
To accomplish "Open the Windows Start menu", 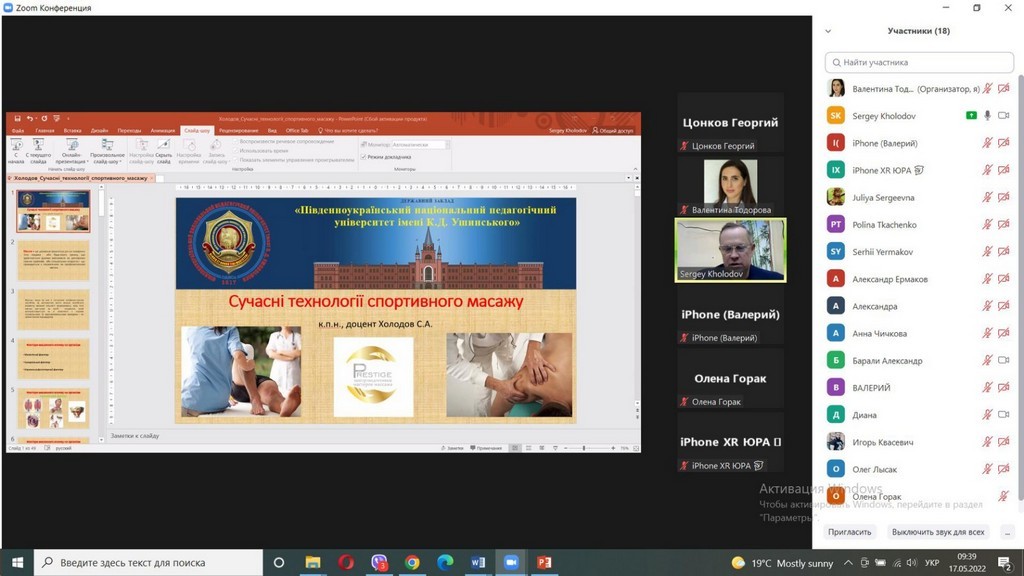I will pos(18,562).
